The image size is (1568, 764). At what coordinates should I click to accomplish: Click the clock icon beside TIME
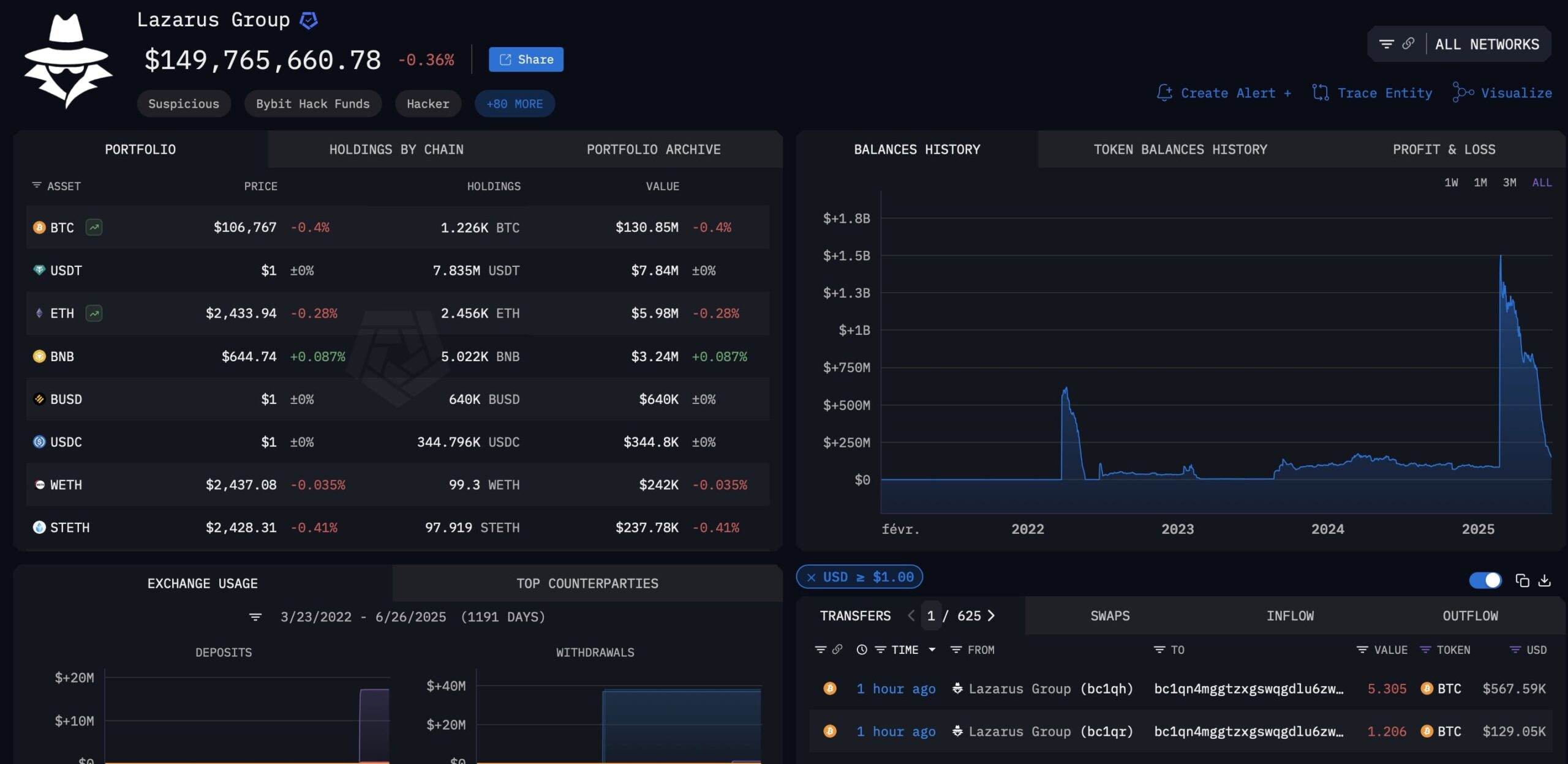click(x=862, y=650)
